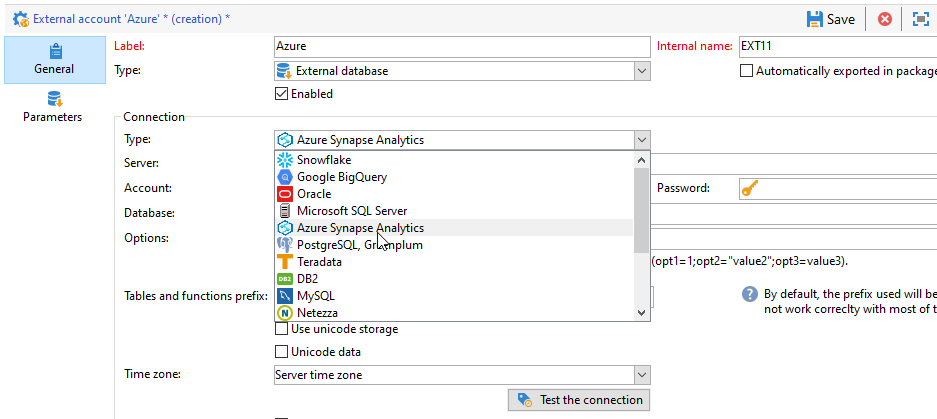
Task: Open the Time zone dropdown
Action: (641, 375)
